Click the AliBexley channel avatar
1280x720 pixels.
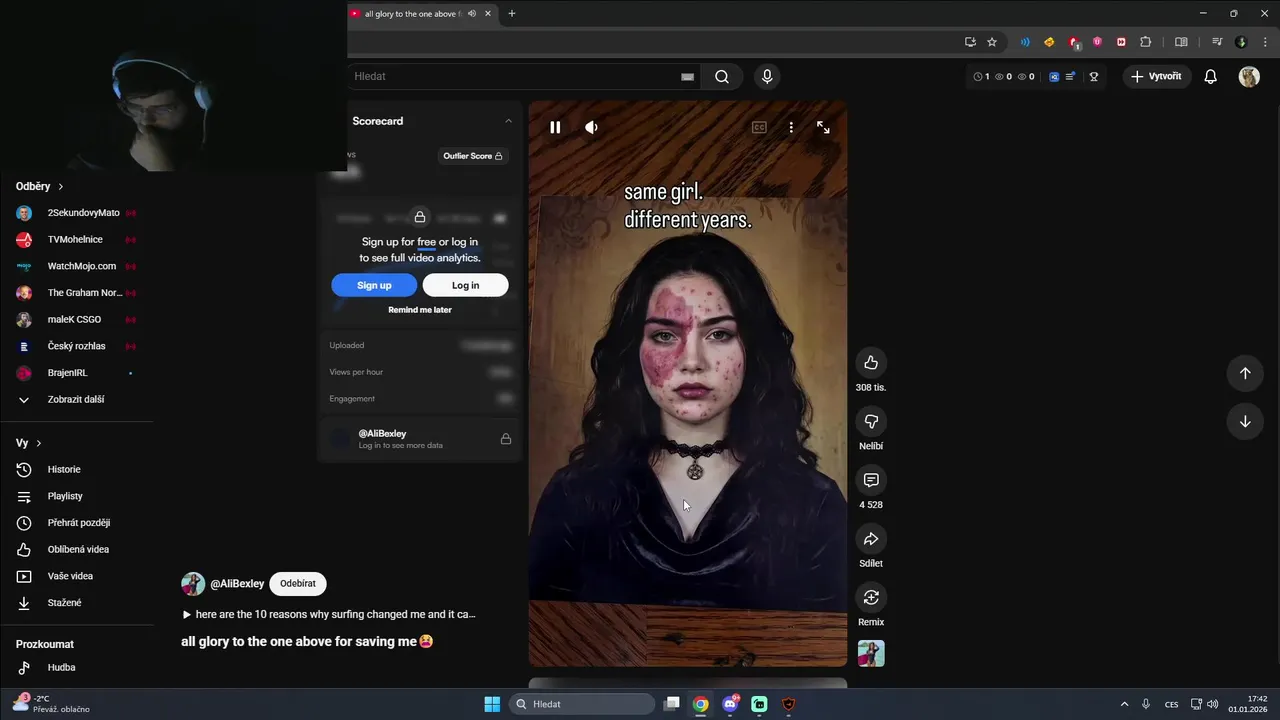193,584
